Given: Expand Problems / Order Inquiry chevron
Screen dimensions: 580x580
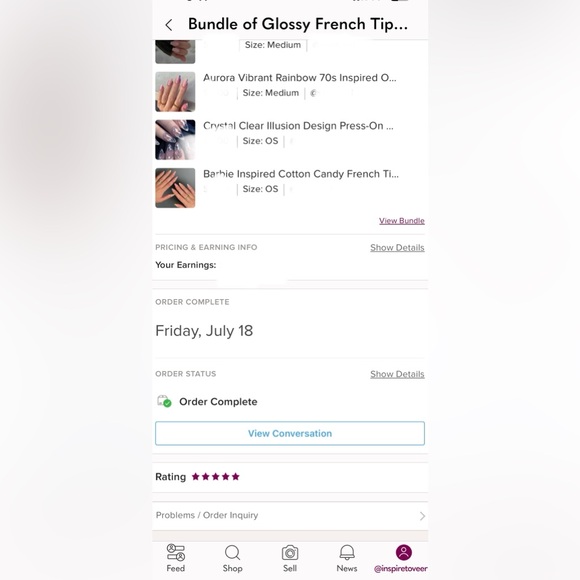Looking at the screenshot, I should point(422,516).
